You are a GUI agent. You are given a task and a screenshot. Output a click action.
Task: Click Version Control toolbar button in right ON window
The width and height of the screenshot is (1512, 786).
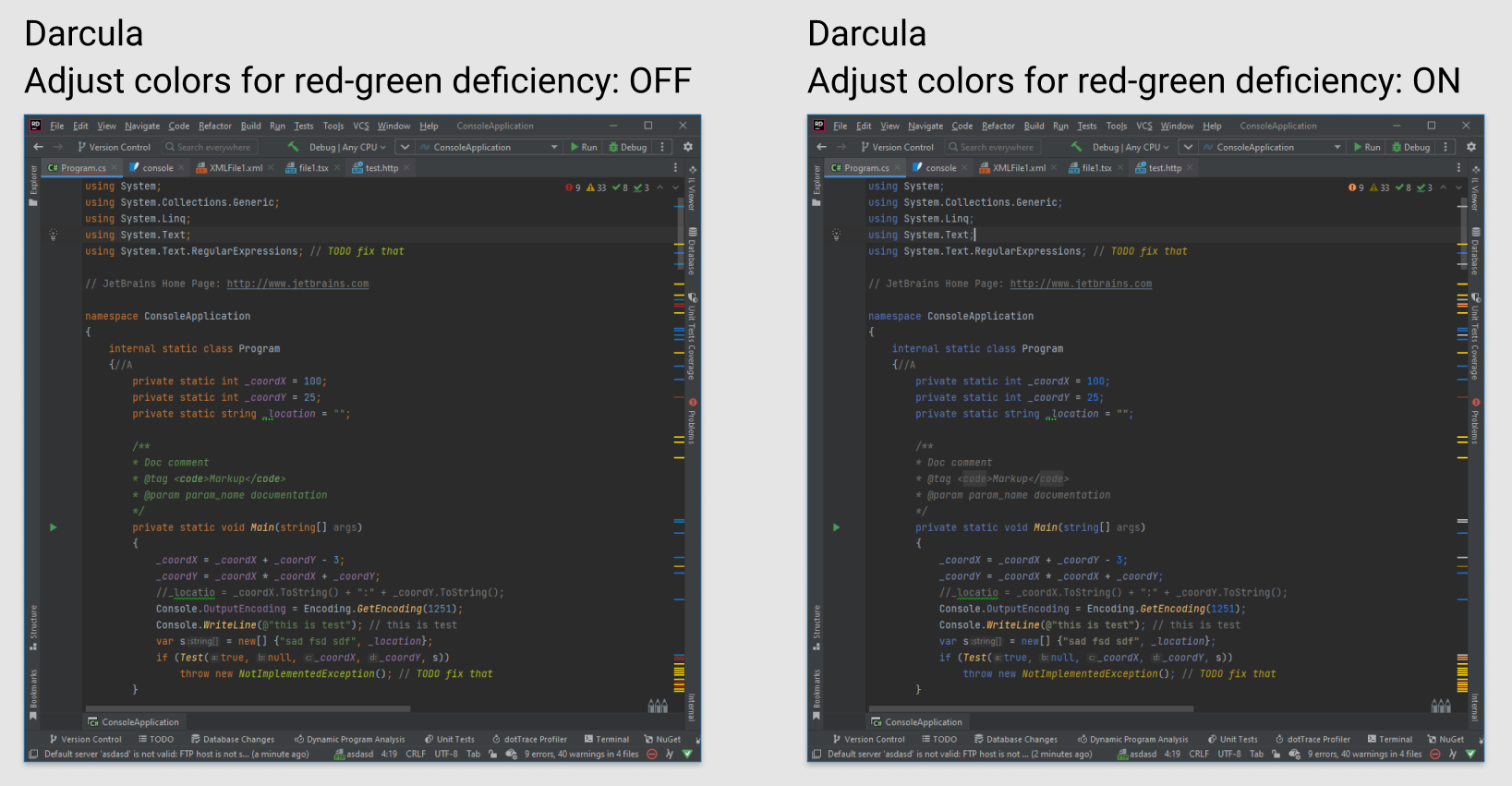click(x=897, y=147)
